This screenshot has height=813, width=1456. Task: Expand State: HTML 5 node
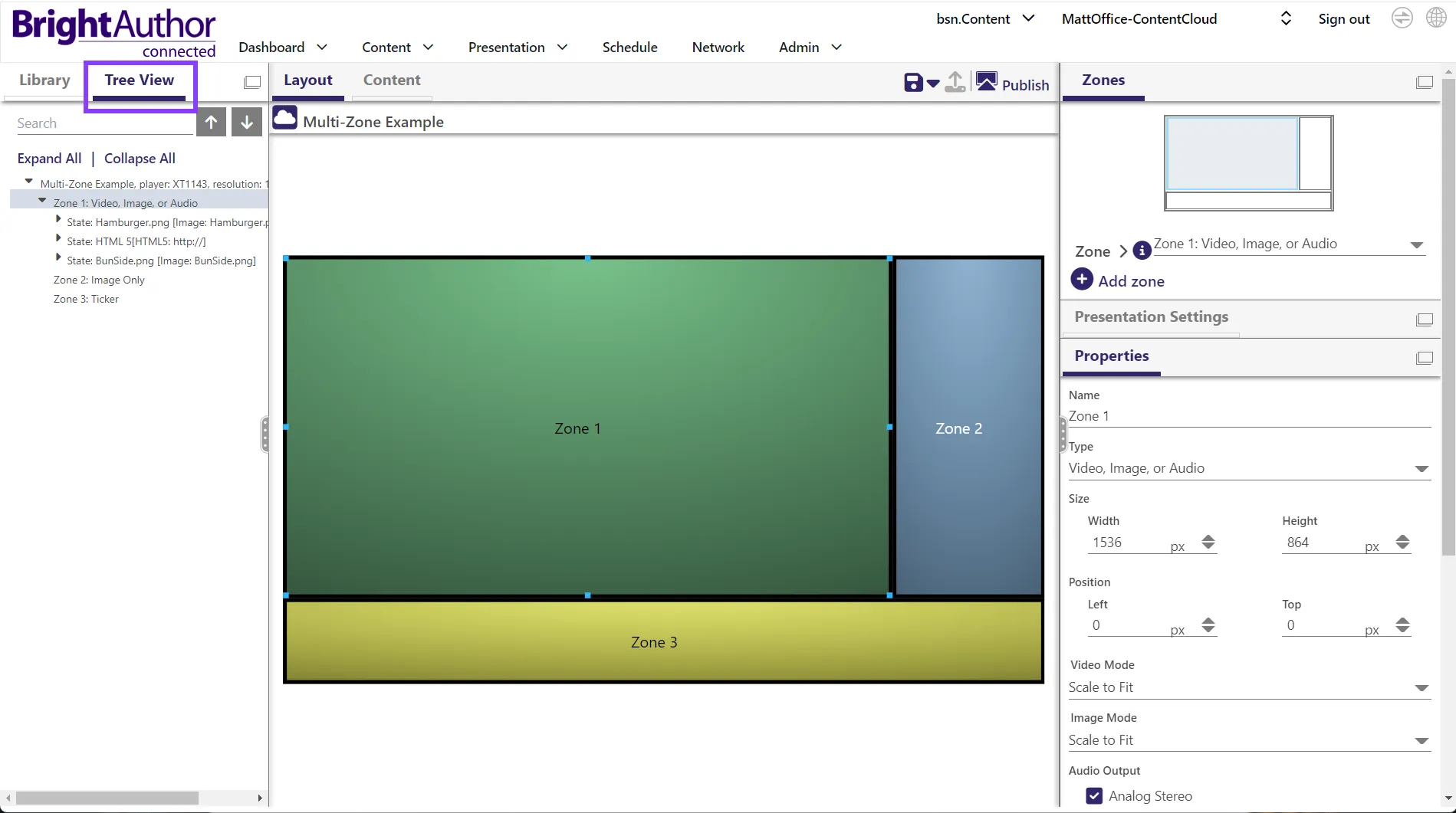[x=58, y=238]
